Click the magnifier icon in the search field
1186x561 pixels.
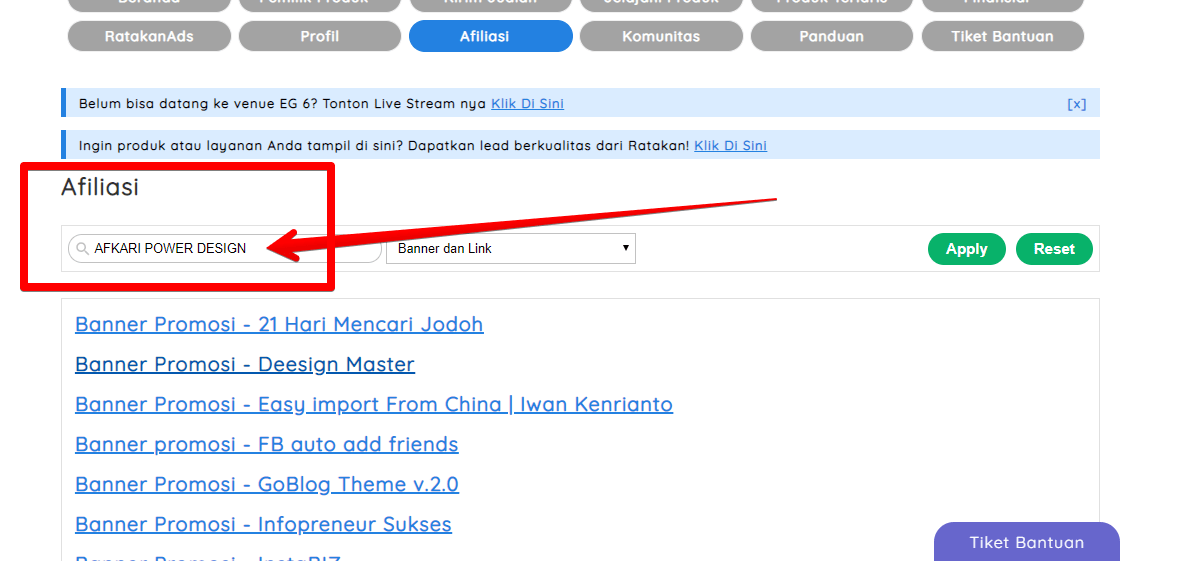(82, 249)
